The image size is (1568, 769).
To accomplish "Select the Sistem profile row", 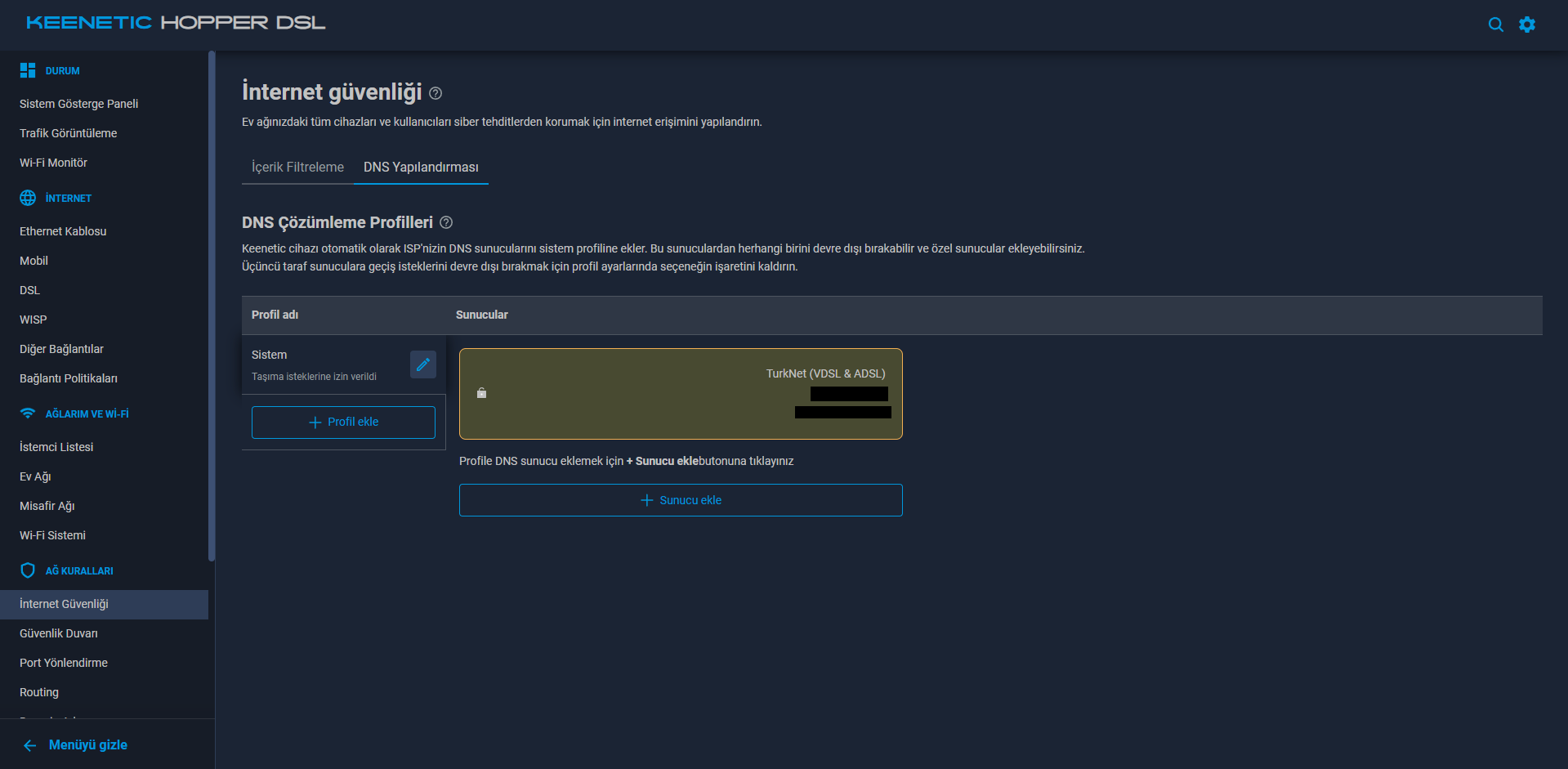I will pyautogui.click(x=344, y=364).
